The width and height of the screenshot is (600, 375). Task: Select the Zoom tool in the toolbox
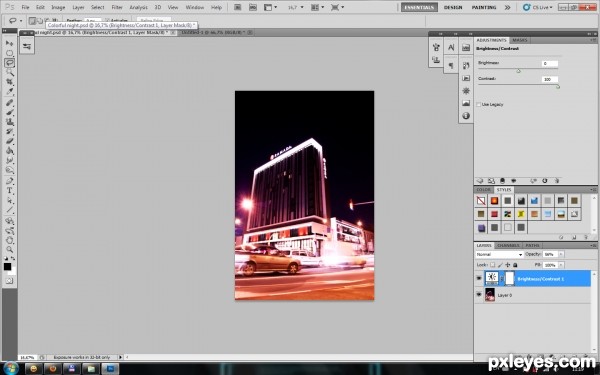[x=9, y=250]
